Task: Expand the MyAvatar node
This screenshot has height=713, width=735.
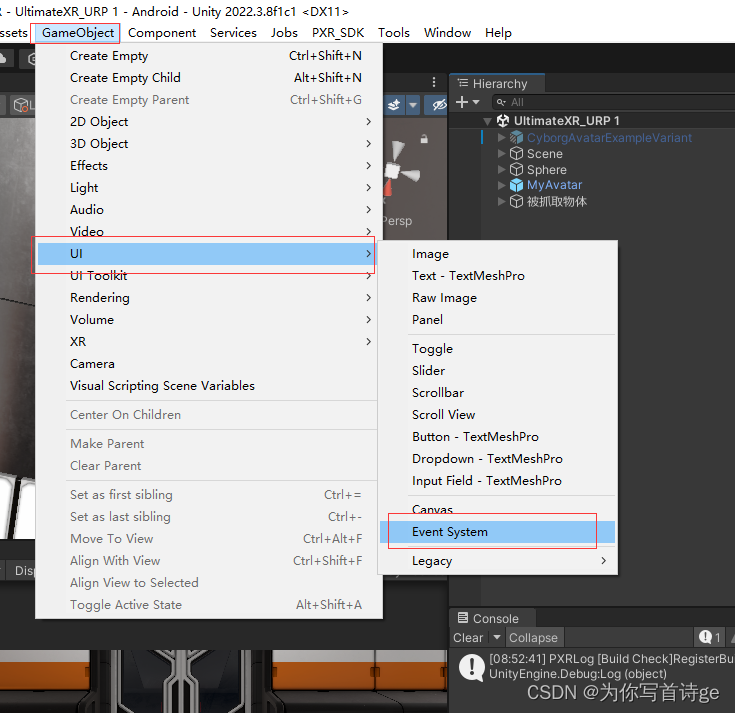Action: [502, 185]
